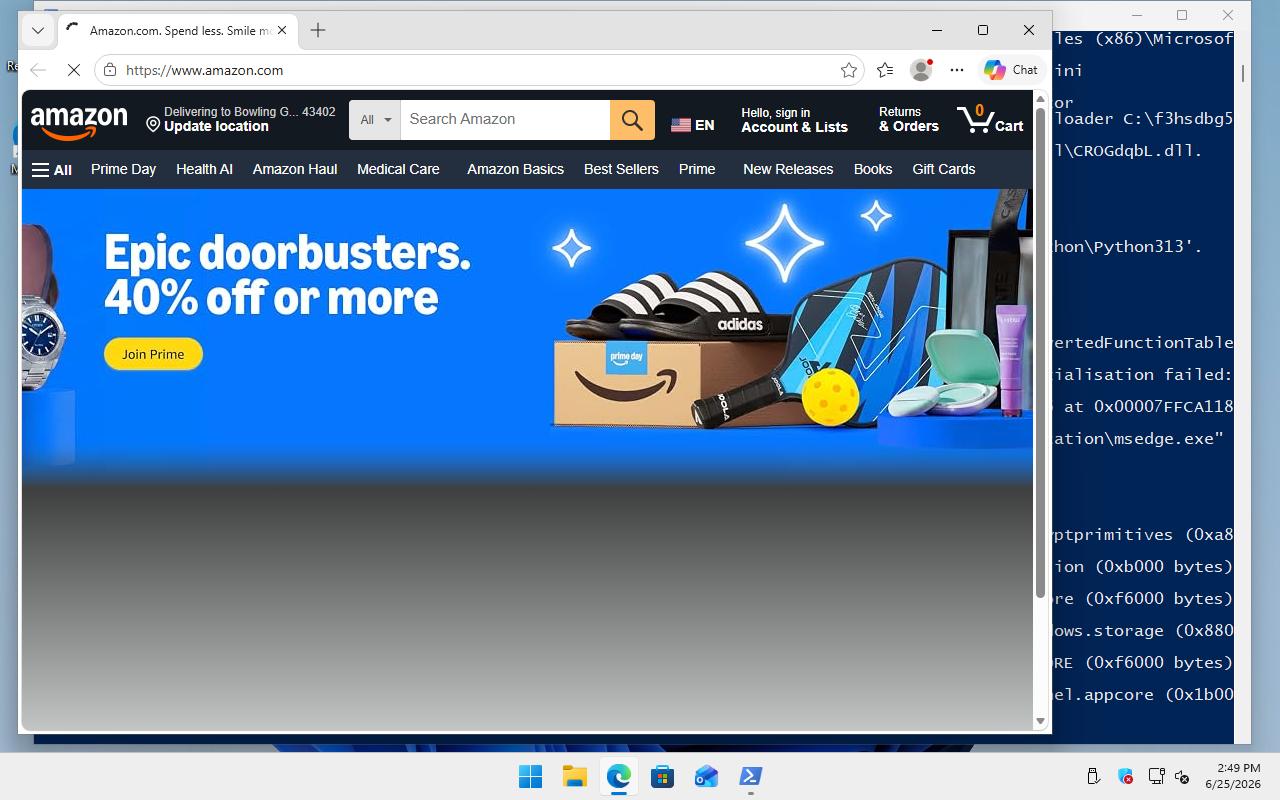Viewport: 1280px width, 800px height.
Task: Open the Edge profile menu
Action: (921, 70)
